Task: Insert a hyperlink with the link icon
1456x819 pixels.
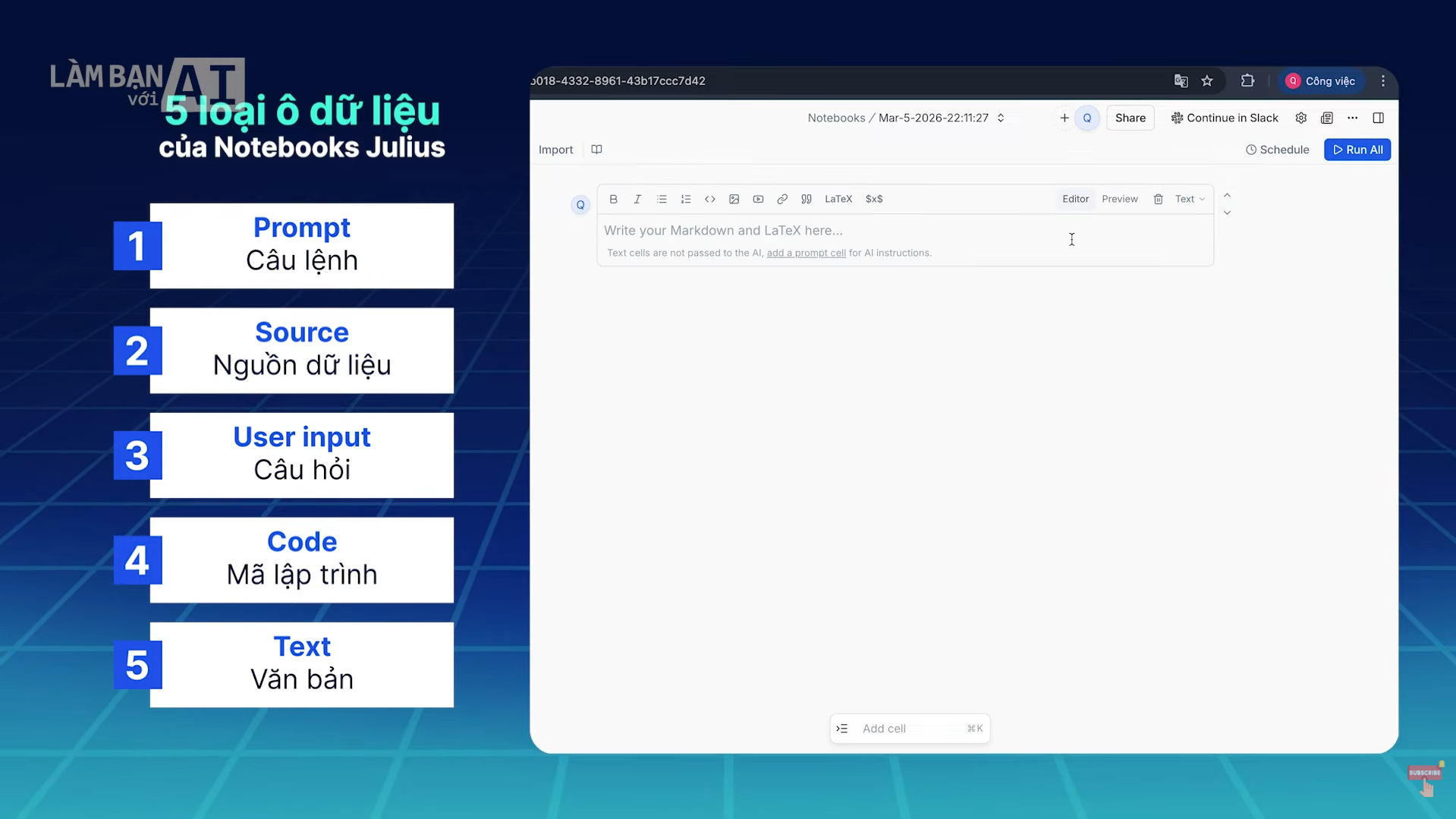Action: 782,199
